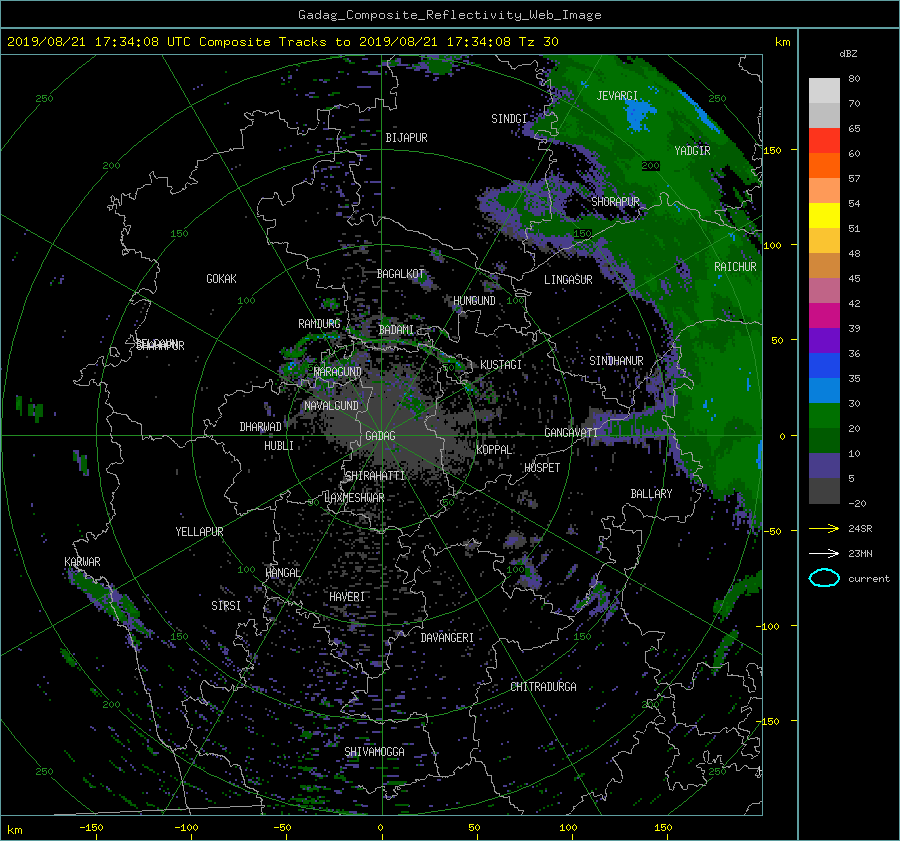This screenshot has width=900, height=841.
Task: Click the NAVALGUND city label
Action: pos(331,405)
